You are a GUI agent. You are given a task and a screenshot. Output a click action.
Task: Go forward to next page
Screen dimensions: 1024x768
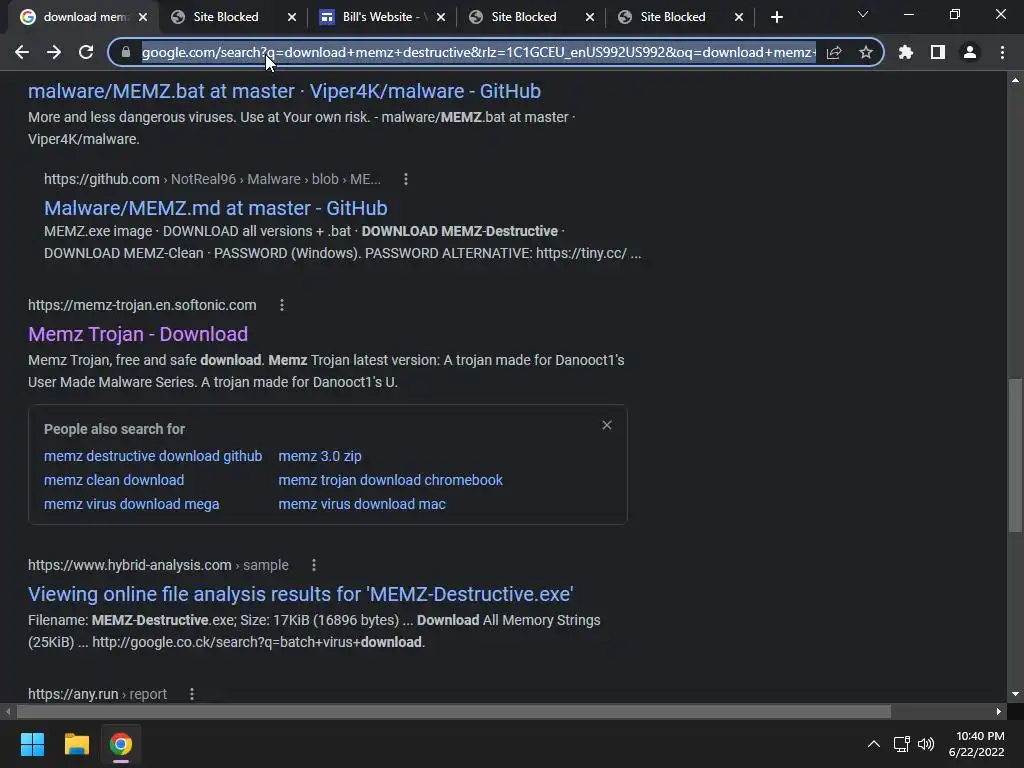[x=54, y=52]
